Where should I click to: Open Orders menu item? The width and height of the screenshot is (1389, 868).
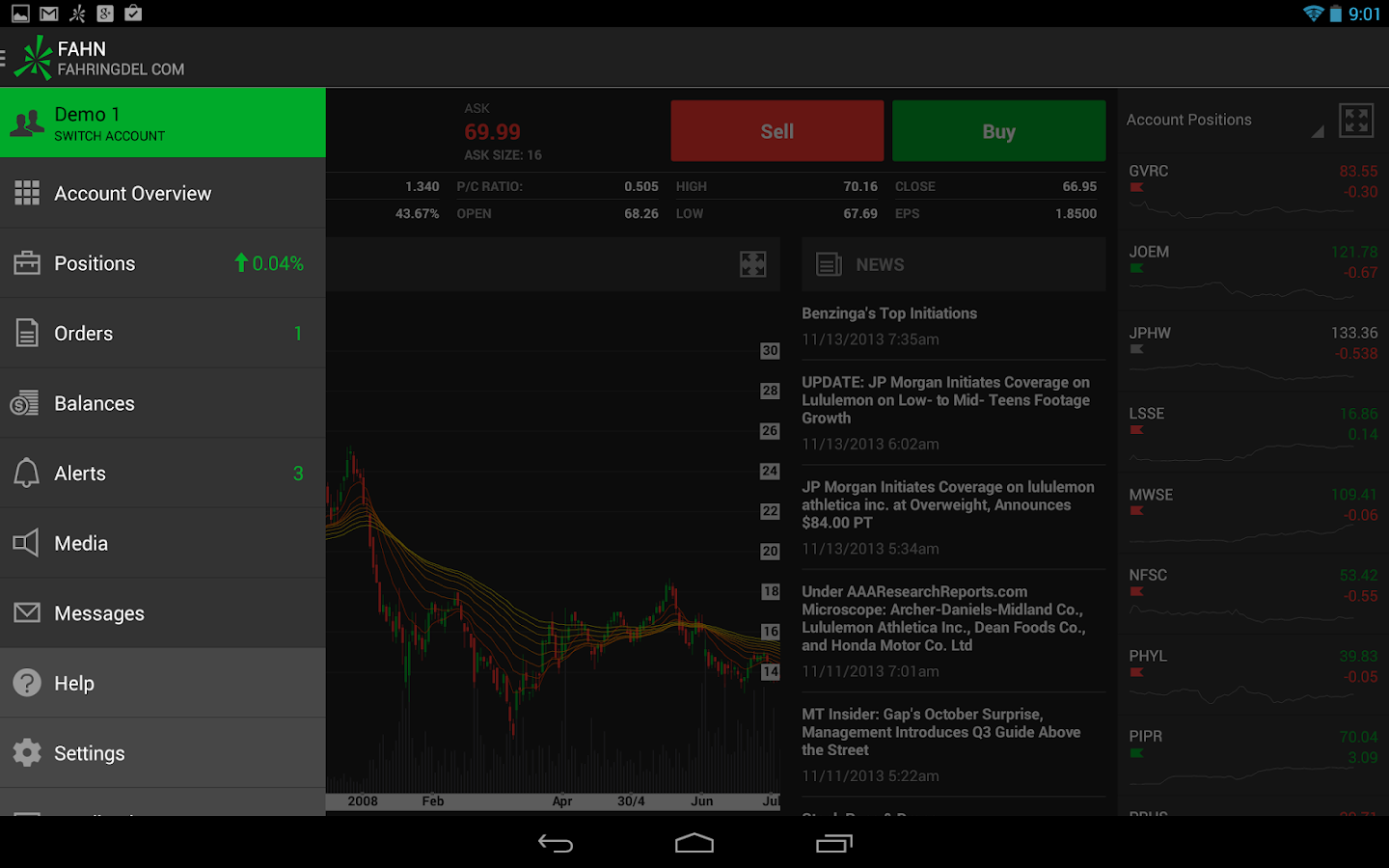[x=163, y=333]
